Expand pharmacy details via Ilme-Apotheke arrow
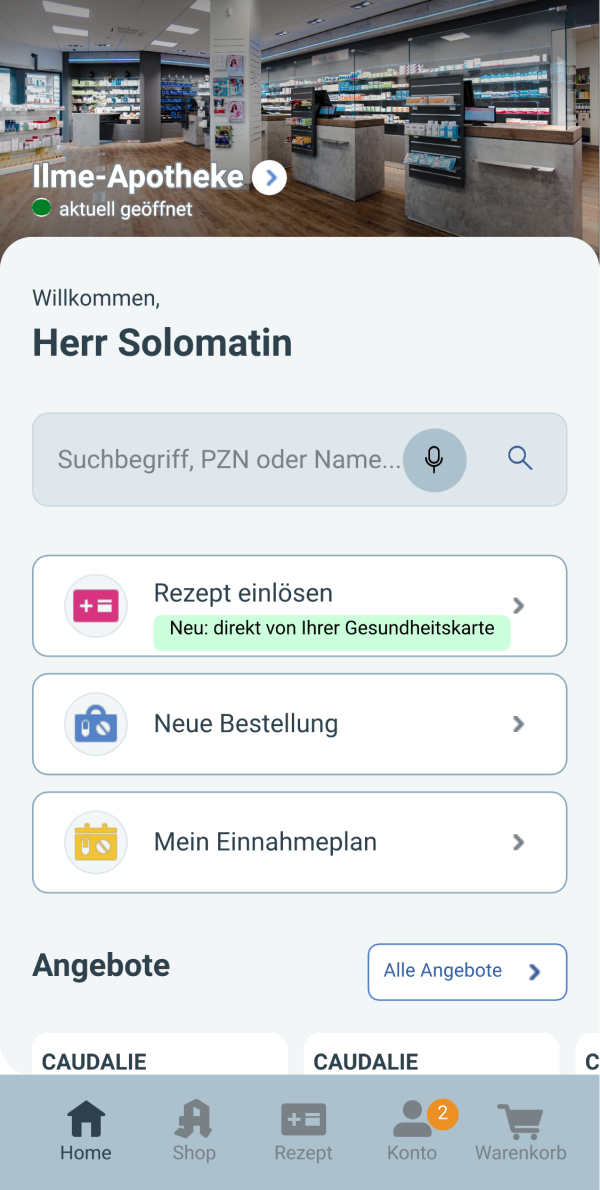 click(269, 177)
